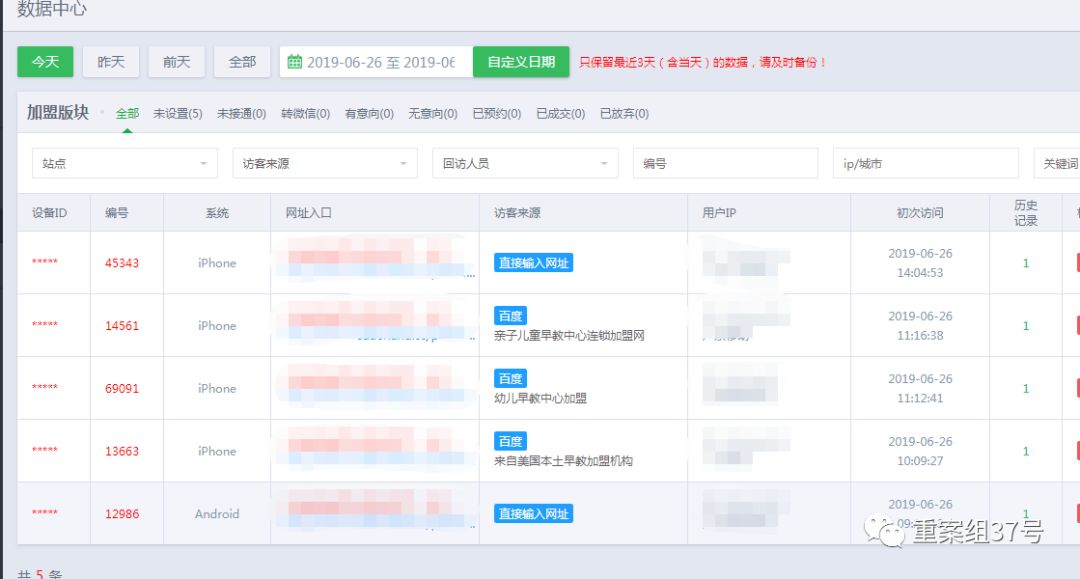Select the 未接通(0) tab
Viewport: 1080px width, 579px height.
click(x=242, y=114)
